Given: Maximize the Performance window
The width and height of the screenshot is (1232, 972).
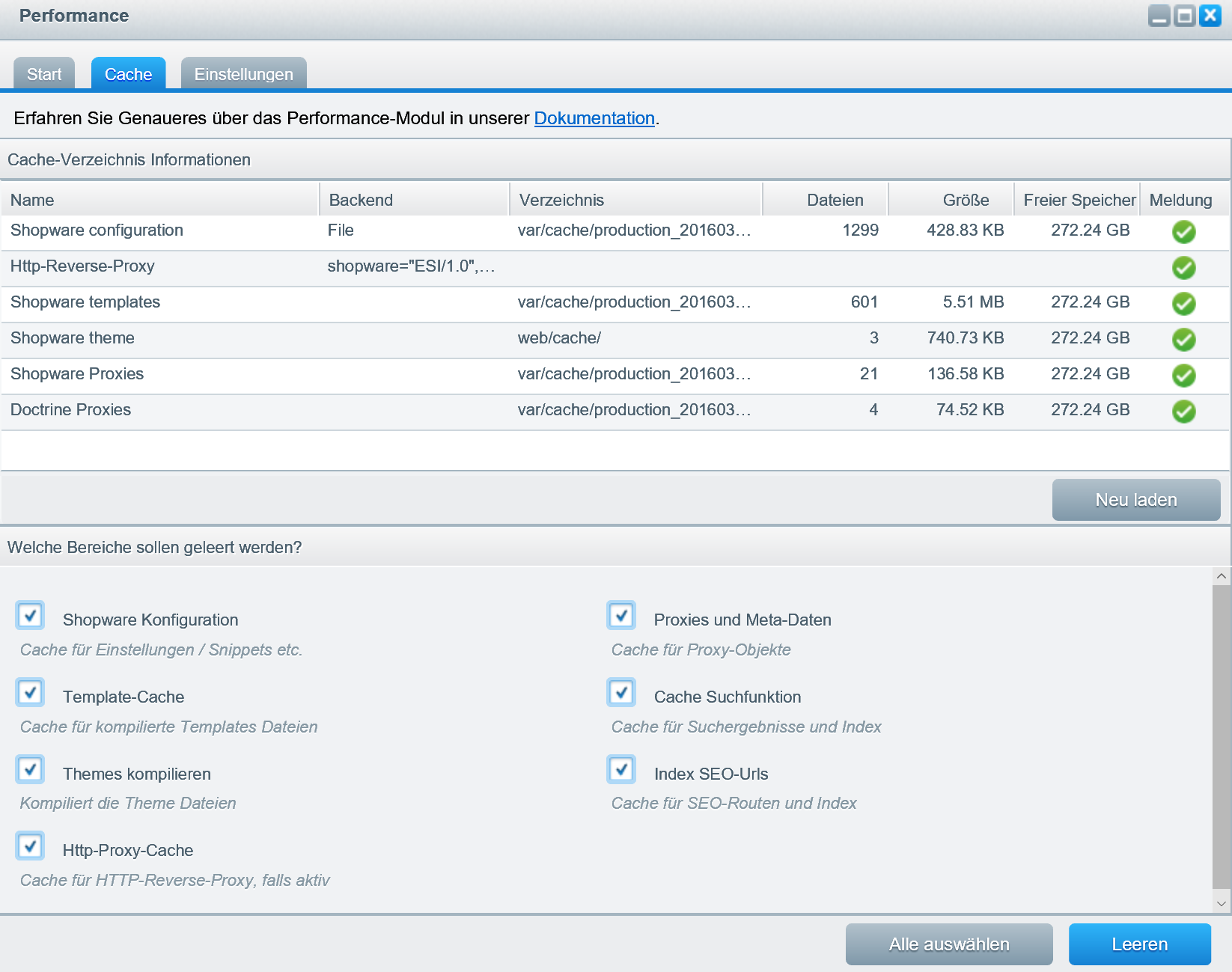Looking at the screenshot, I should pyautogui.click(x=1185, y=16).
